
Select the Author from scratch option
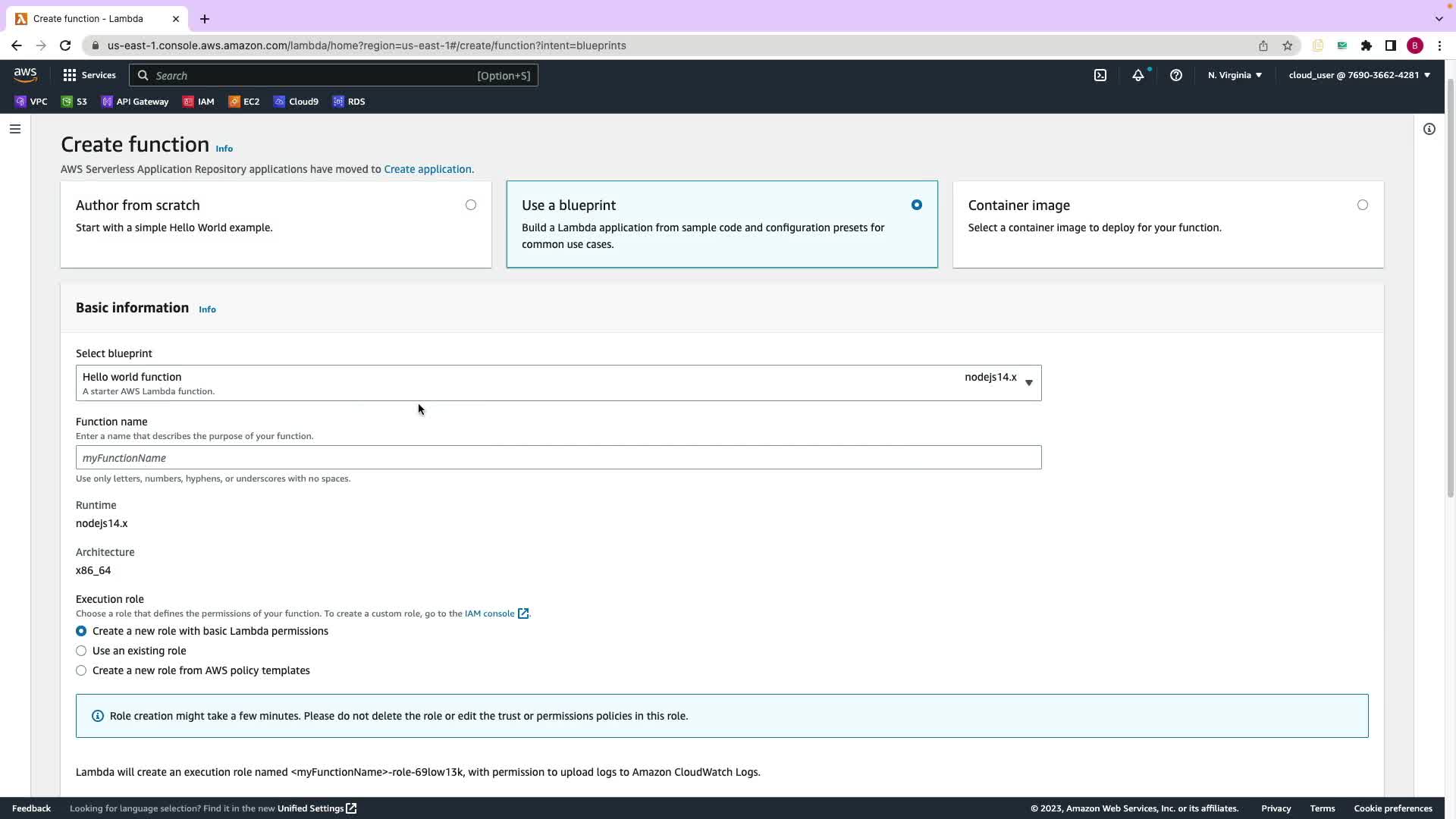point(471,205)
